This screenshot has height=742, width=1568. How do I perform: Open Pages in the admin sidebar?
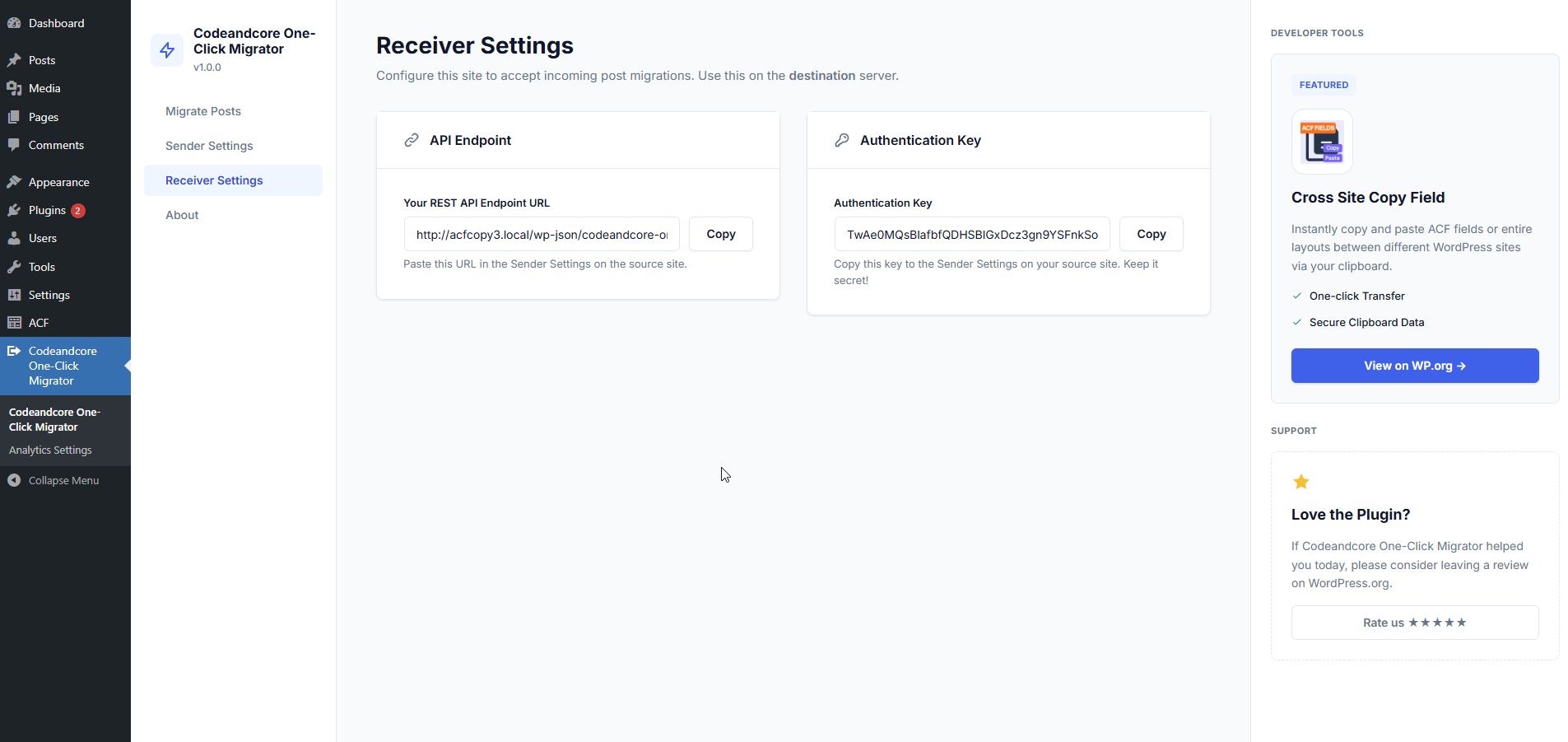(65, 117)
